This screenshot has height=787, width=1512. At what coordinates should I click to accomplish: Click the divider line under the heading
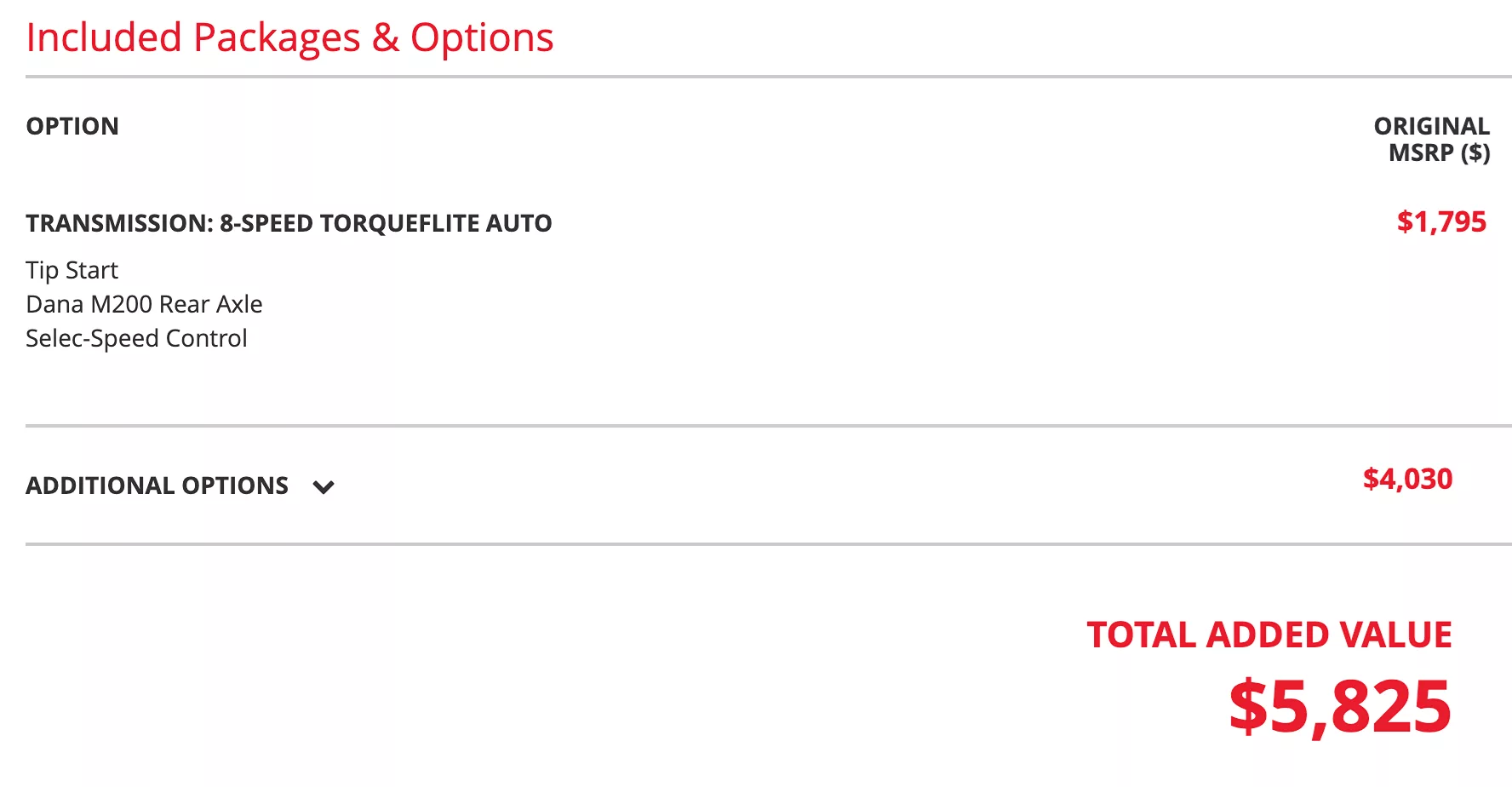coord(769,77)
